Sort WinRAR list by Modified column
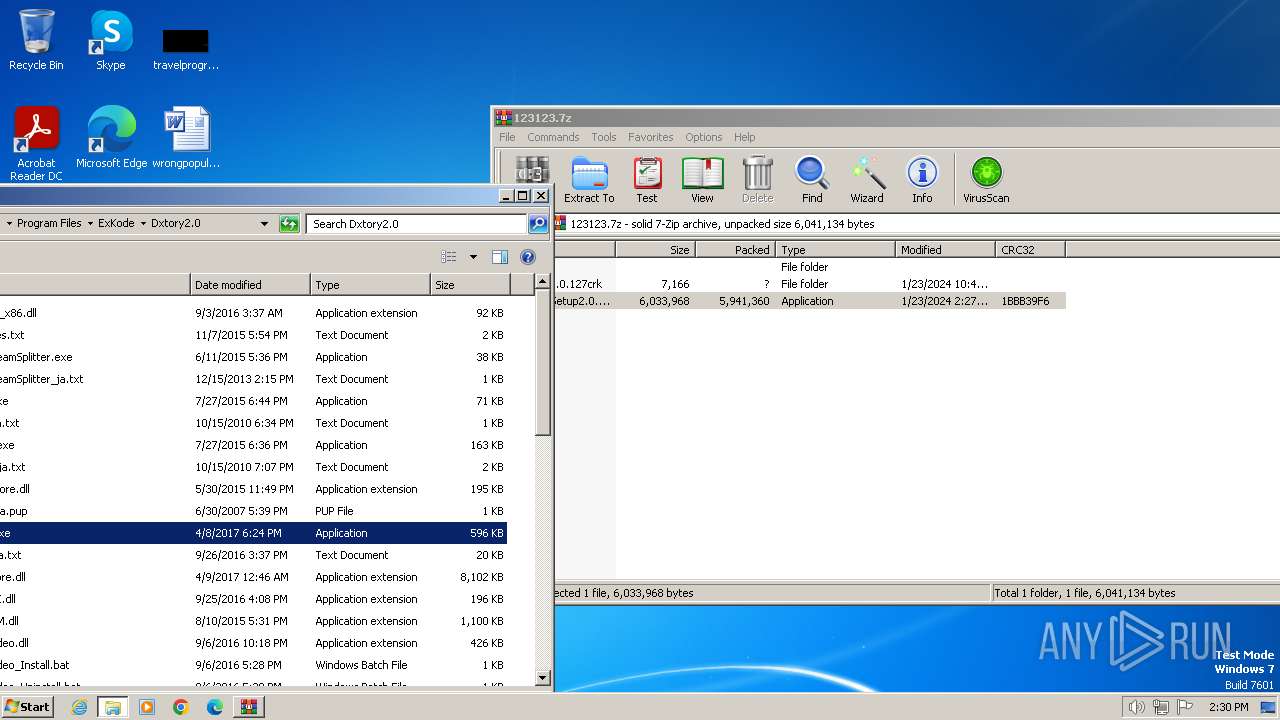The height and width of the screenshot is (720, 1280). pyautogui.click(x=945, y=250)
